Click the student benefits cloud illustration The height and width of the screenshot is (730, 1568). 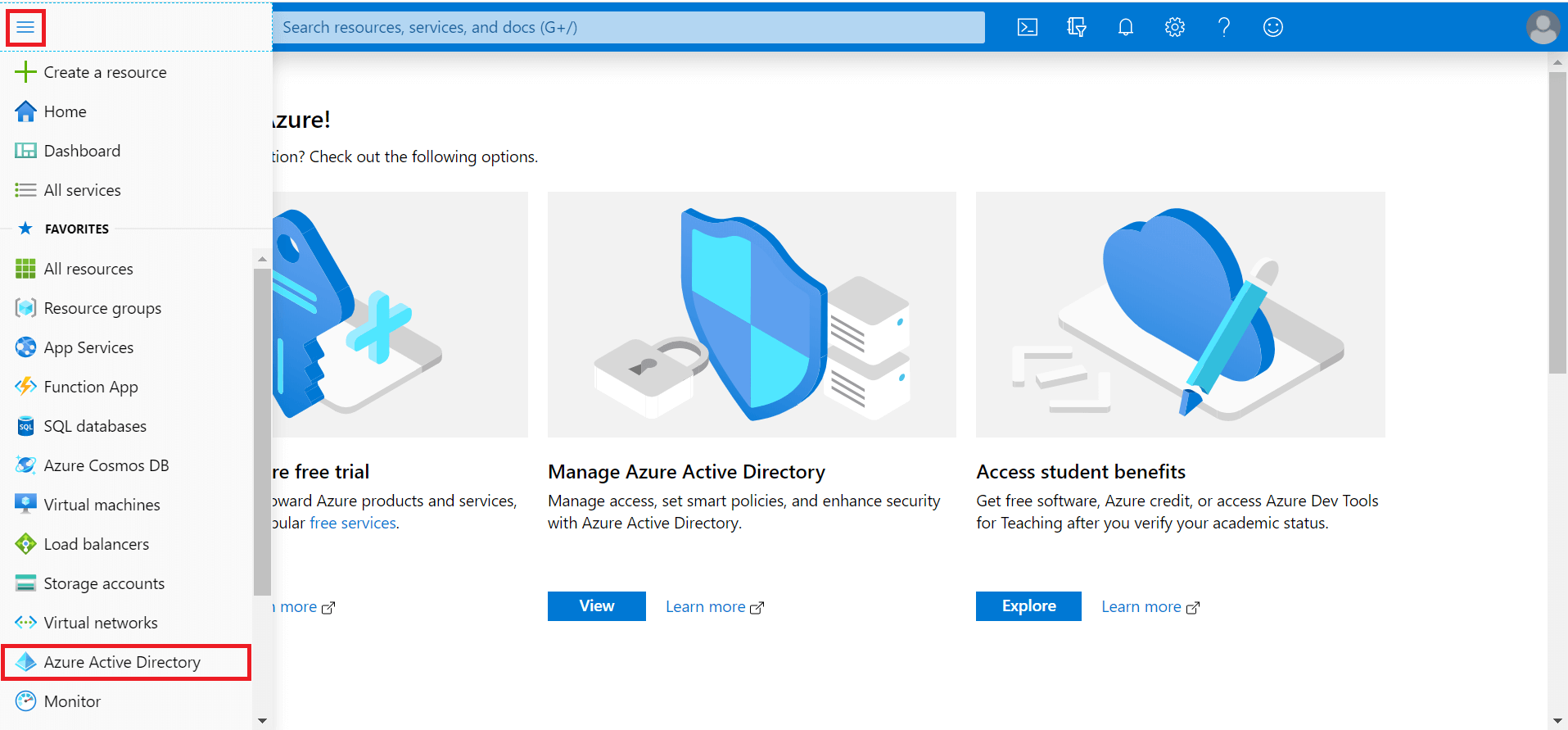(x=1181, y=315)
